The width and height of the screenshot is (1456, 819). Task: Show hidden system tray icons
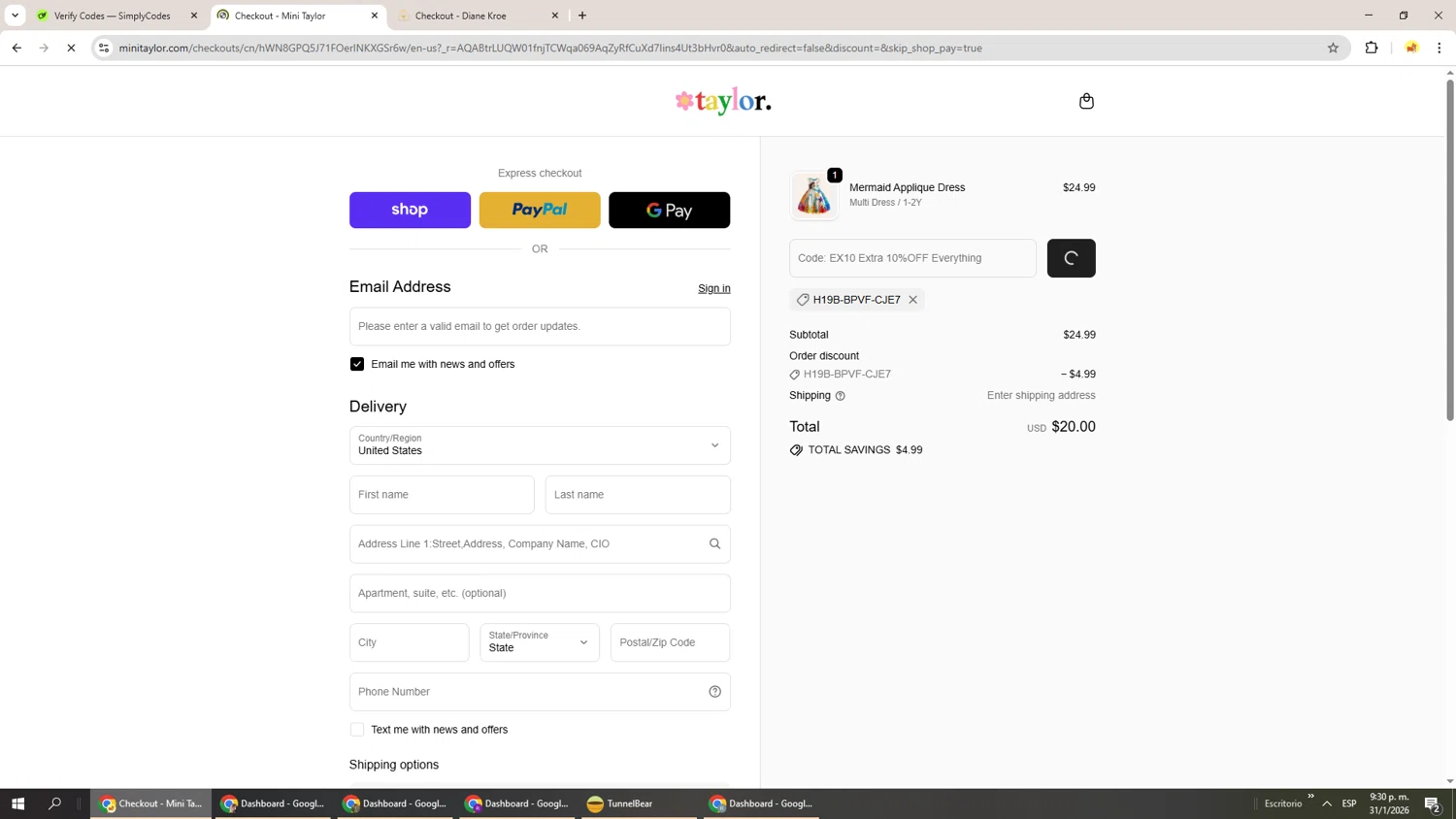coord(1327,803)
